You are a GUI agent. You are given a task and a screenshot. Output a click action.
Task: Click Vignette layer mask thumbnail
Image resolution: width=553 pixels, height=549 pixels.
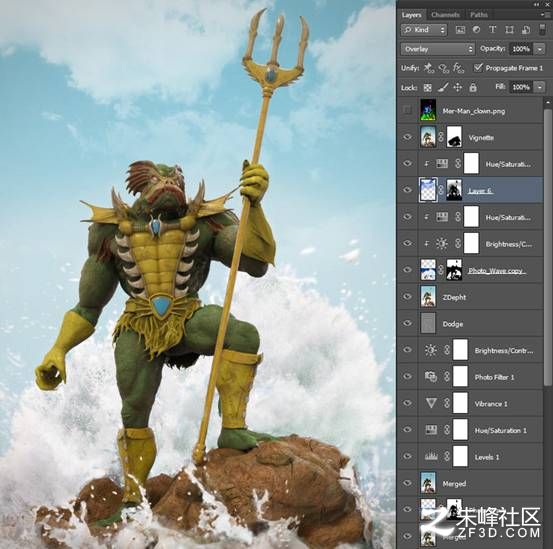tap(454, 137)
